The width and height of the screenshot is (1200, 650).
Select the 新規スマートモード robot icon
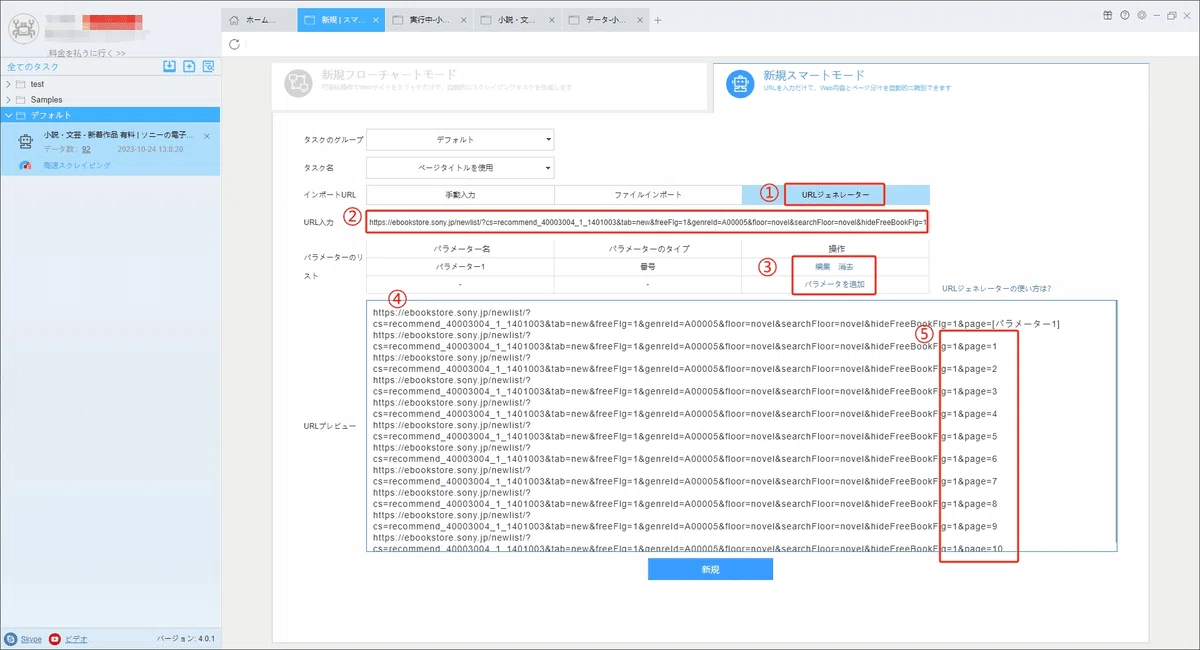[x=738, y=83]
